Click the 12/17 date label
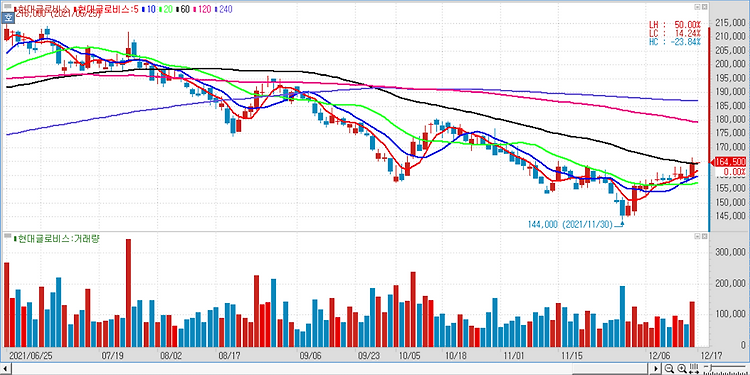Screen dimensions: 750x375 point(711,356)
